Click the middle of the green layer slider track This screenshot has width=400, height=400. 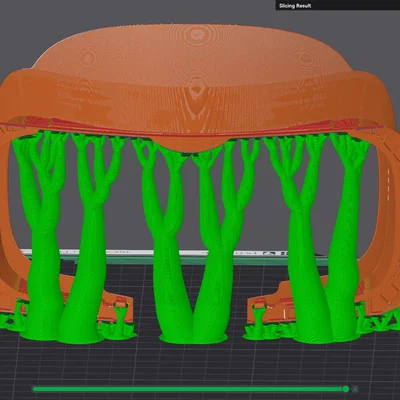[190, 389]
